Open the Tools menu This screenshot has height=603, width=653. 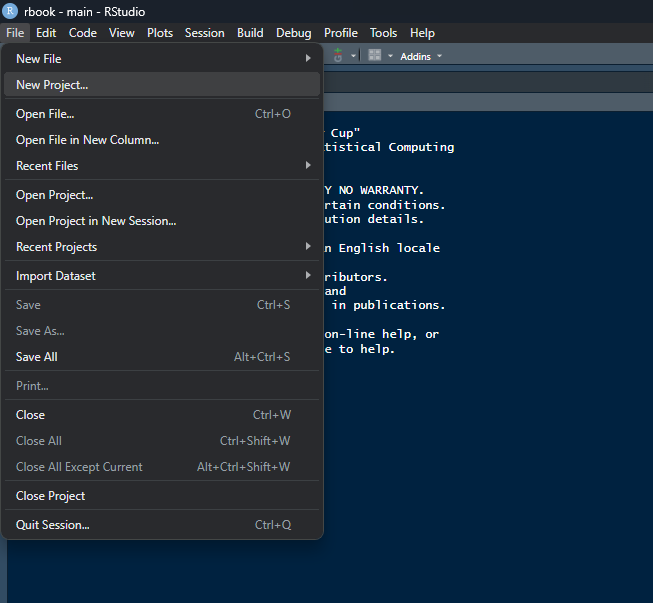click(x=383, y=33)
